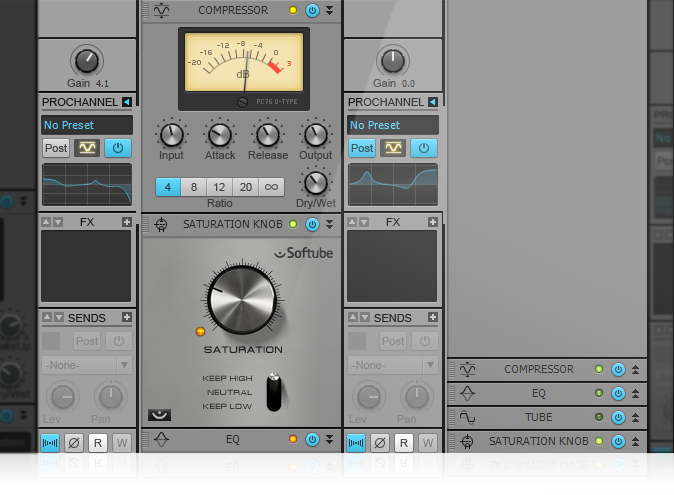Select compression ratio 20
Image resolution: width=674 pixels, height=495 pixels.
pos(245,187)
